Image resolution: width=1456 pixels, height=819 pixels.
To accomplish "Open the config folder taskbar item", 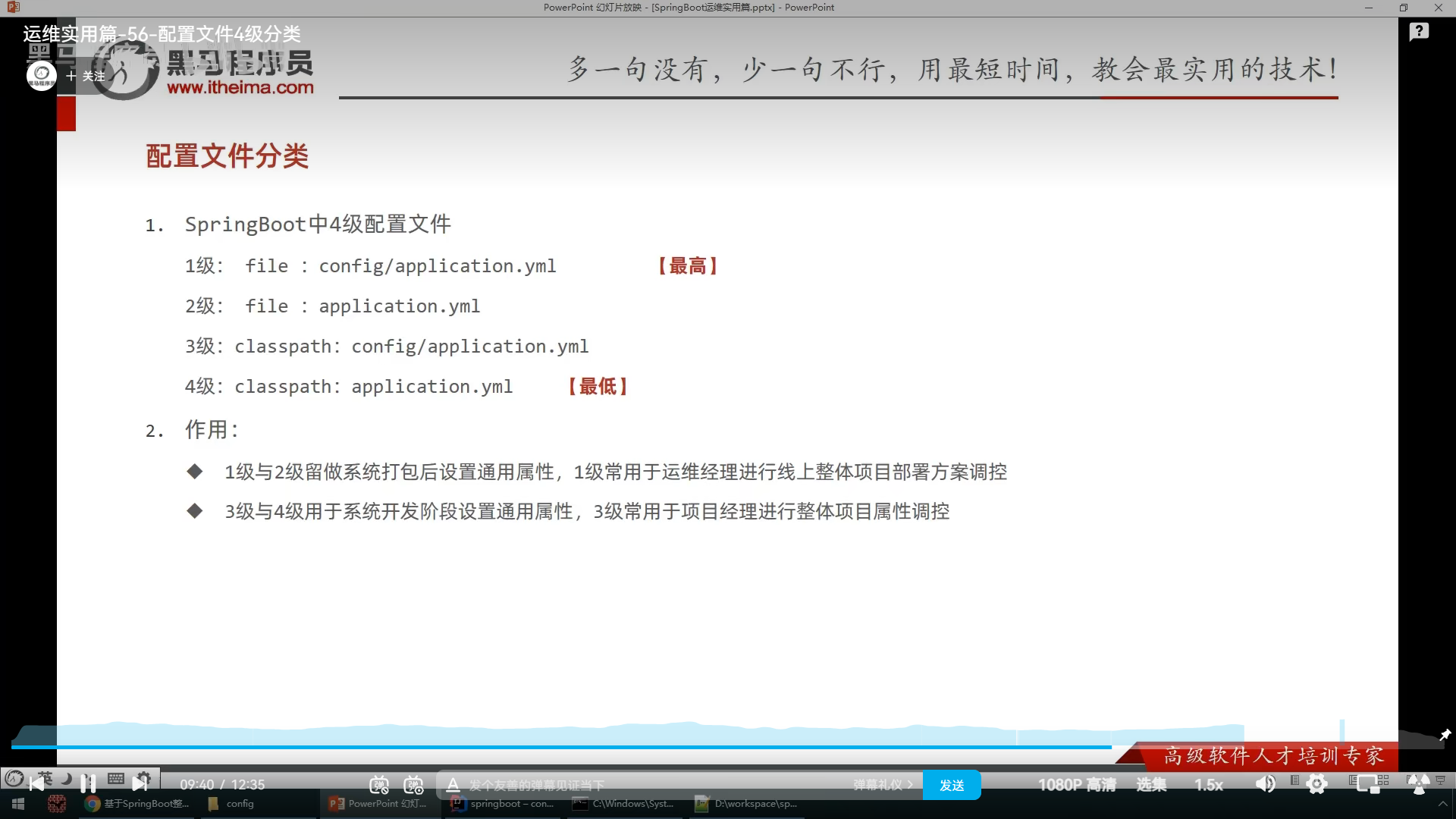I will tap(231, 804).
